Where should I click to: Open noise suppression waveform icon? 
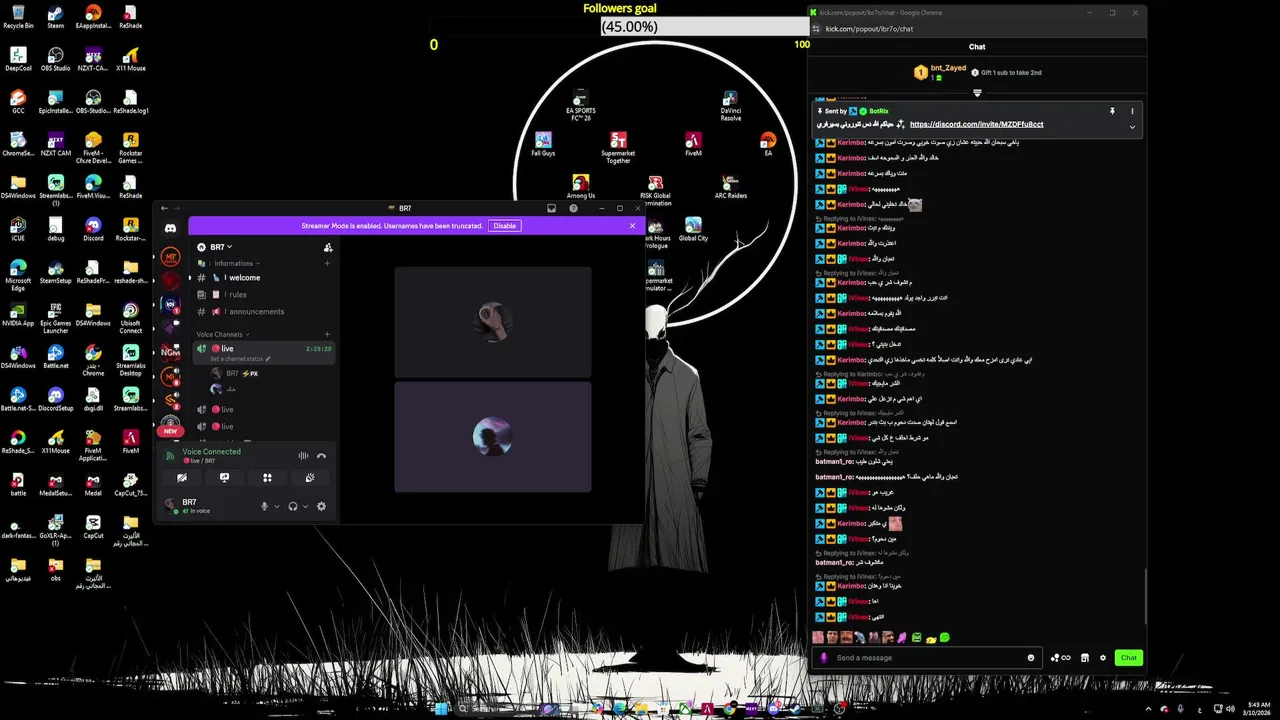tap(303, 456)
